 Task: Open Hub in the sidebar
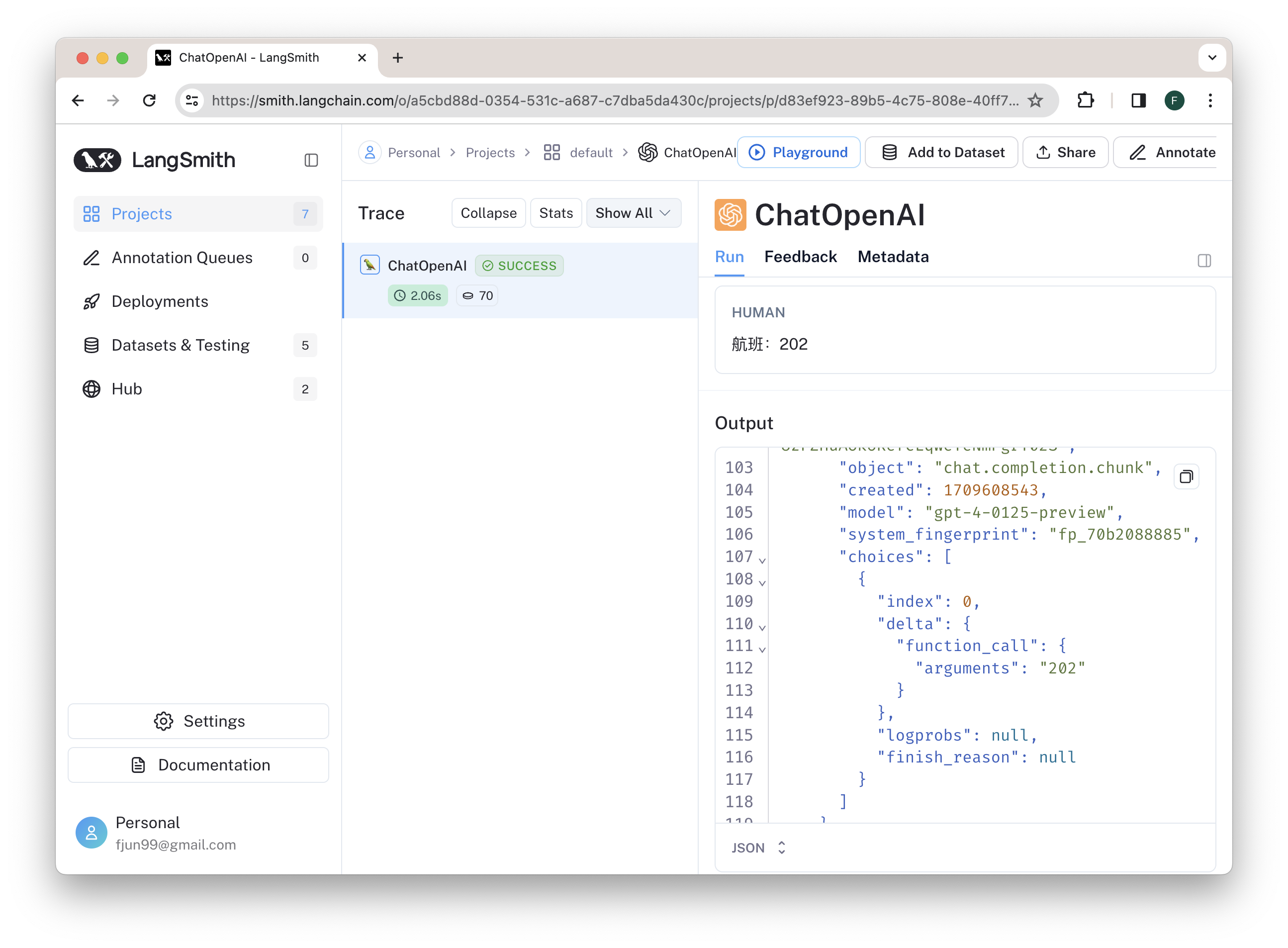tap(198, 388)
